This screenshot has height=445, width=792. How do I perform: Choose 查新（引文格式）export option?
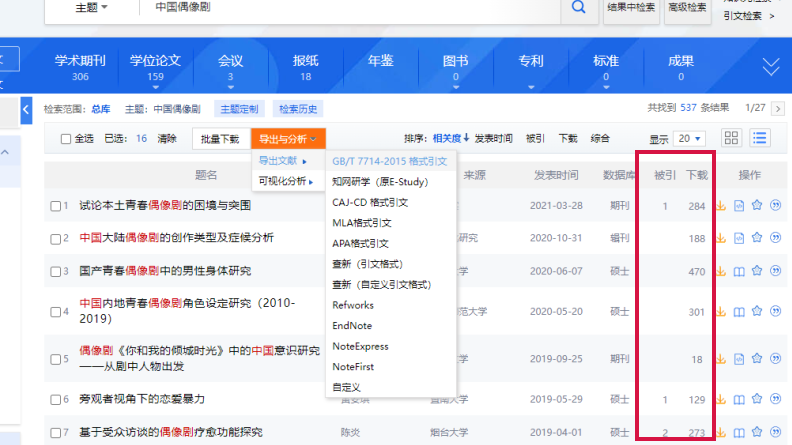pyautogui.click(x=367, y=264)
